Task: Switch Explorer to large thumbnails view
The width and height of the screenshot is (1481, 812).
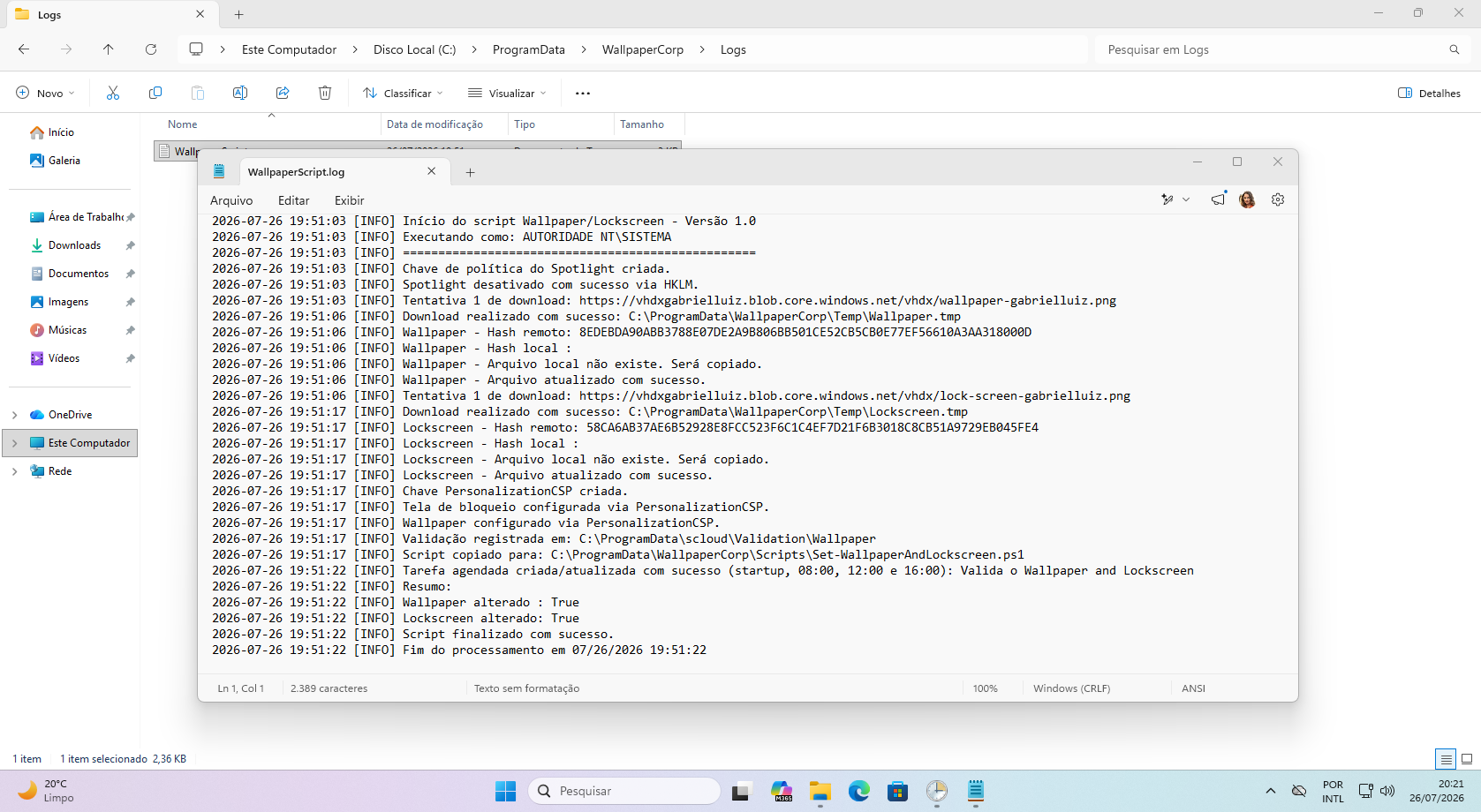Action: tap(1467, 759)
